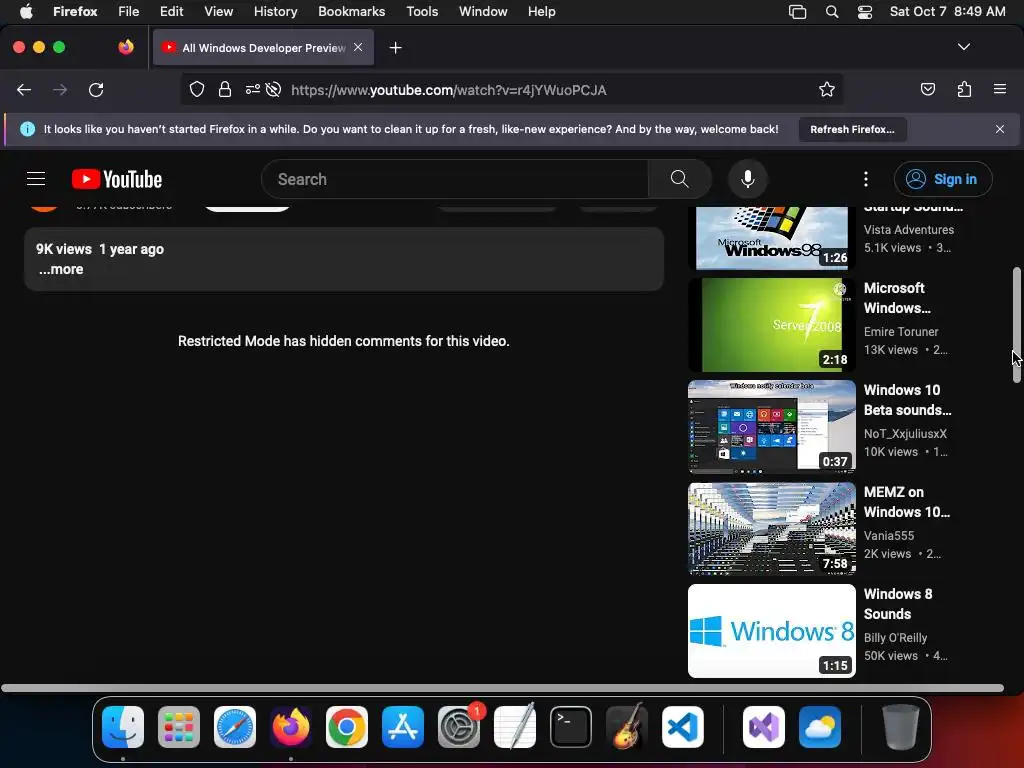
Task: Open the Windows 8 Sounds video title
Action: pyautogui.click(x=898, y=604)
